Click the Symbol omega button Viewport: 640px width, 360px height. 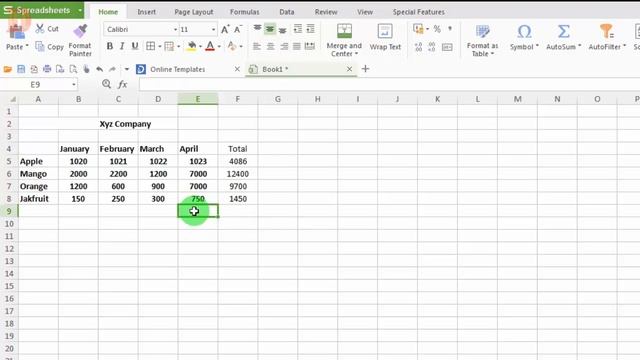point(524,37)
